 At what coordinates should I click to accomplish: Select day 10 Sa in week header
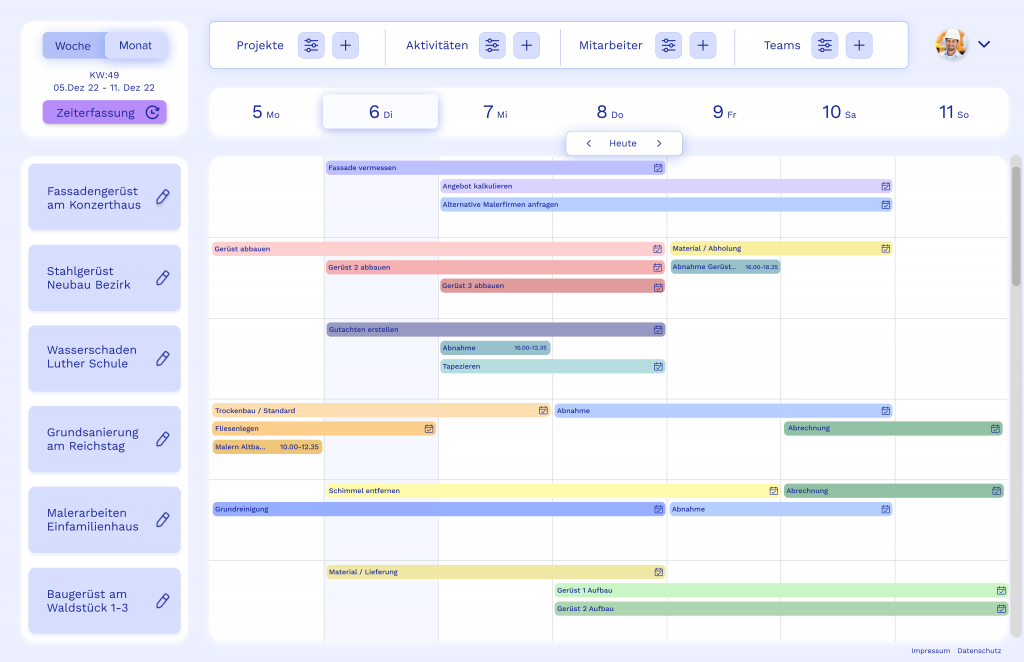tap(838, 112)
